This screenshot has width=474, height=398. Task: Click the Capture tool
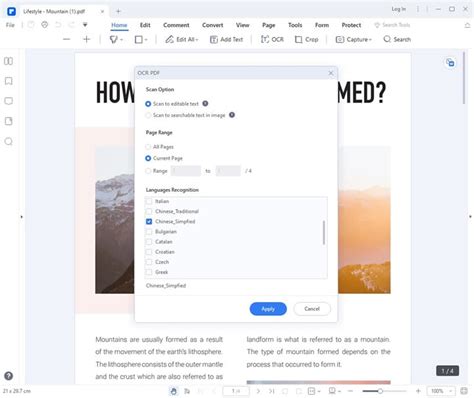point(353,39)
